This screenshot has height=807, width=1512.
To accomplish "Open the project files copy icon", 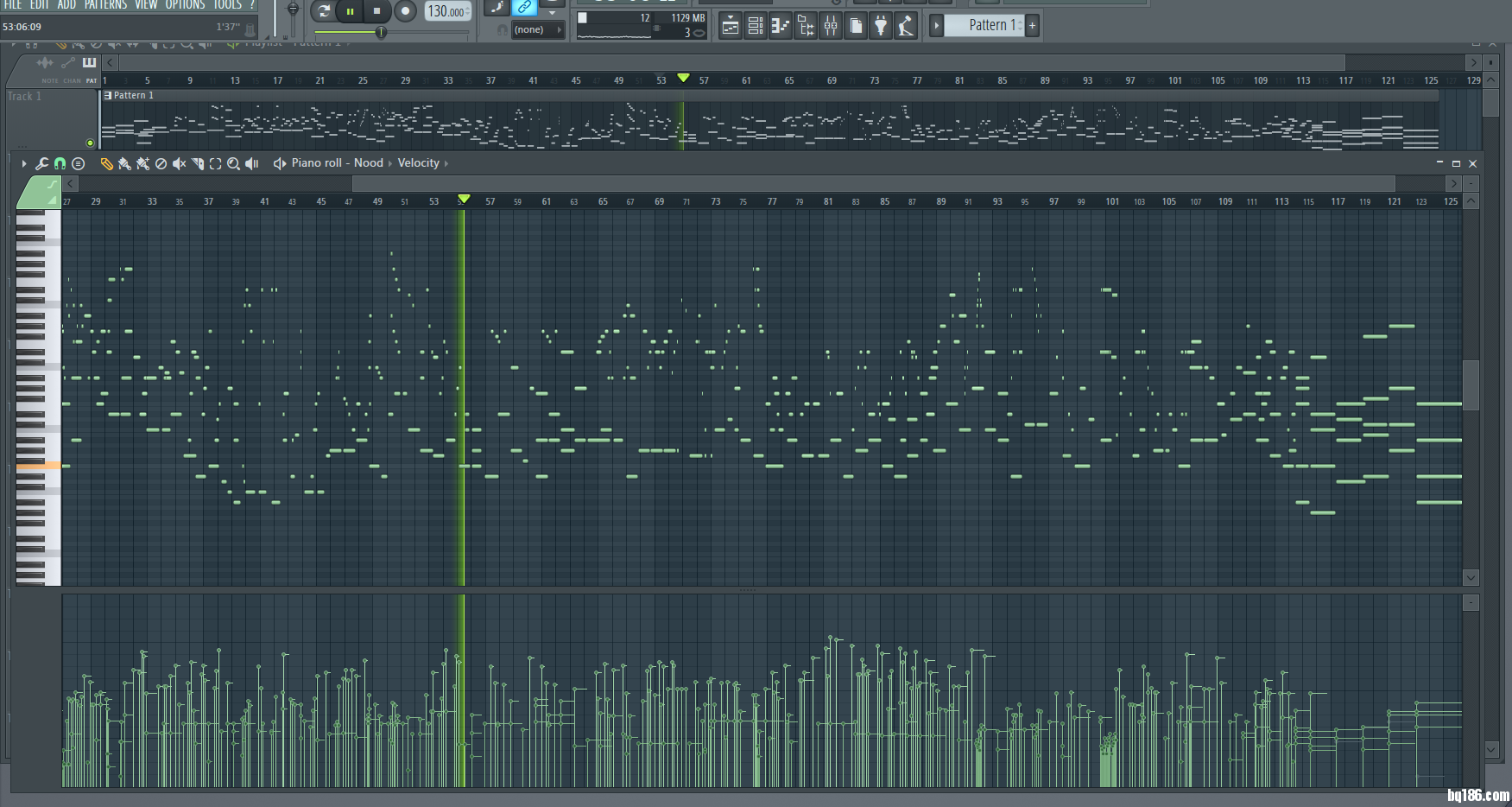I will [856, 26].
